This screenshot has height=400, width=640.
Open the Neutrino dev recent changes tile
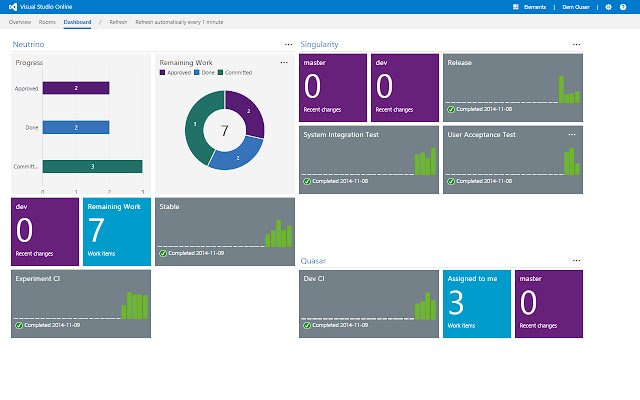(x=45, y=232)
